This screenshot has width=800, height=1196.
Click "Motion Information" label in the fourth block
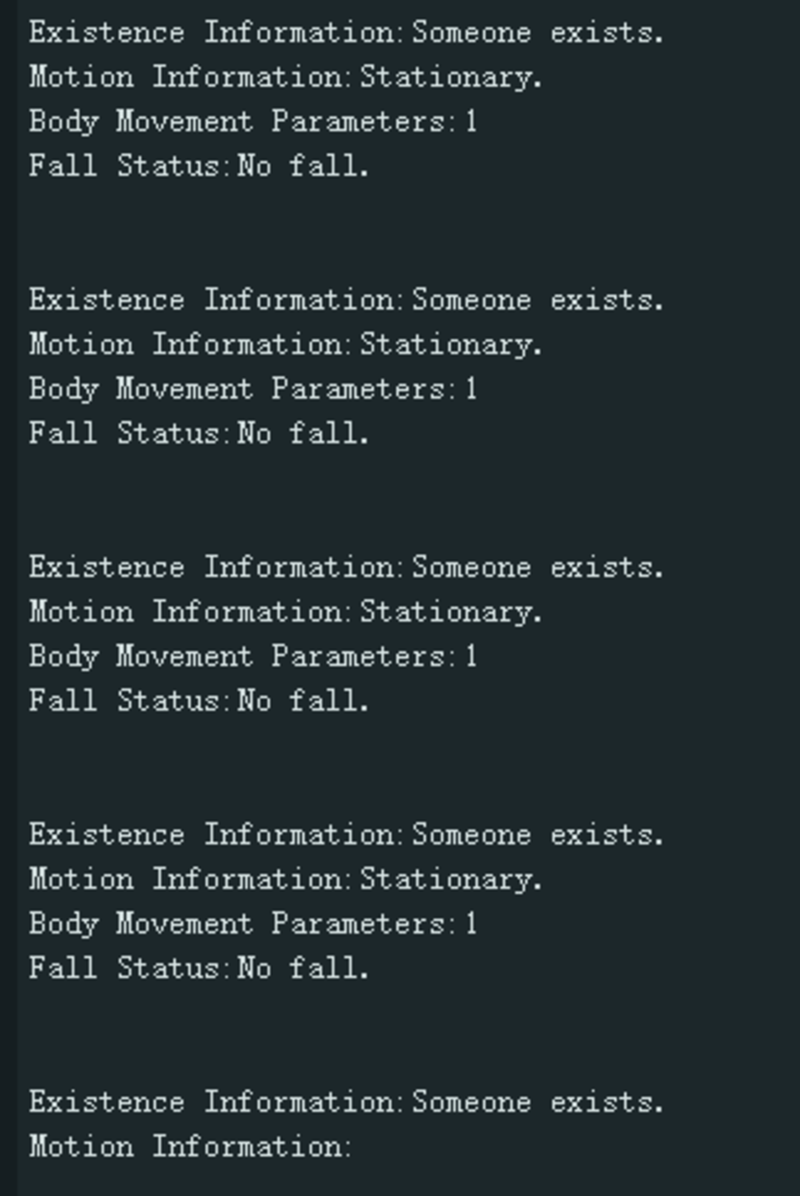pyautogui.click(x=189, y=879)
